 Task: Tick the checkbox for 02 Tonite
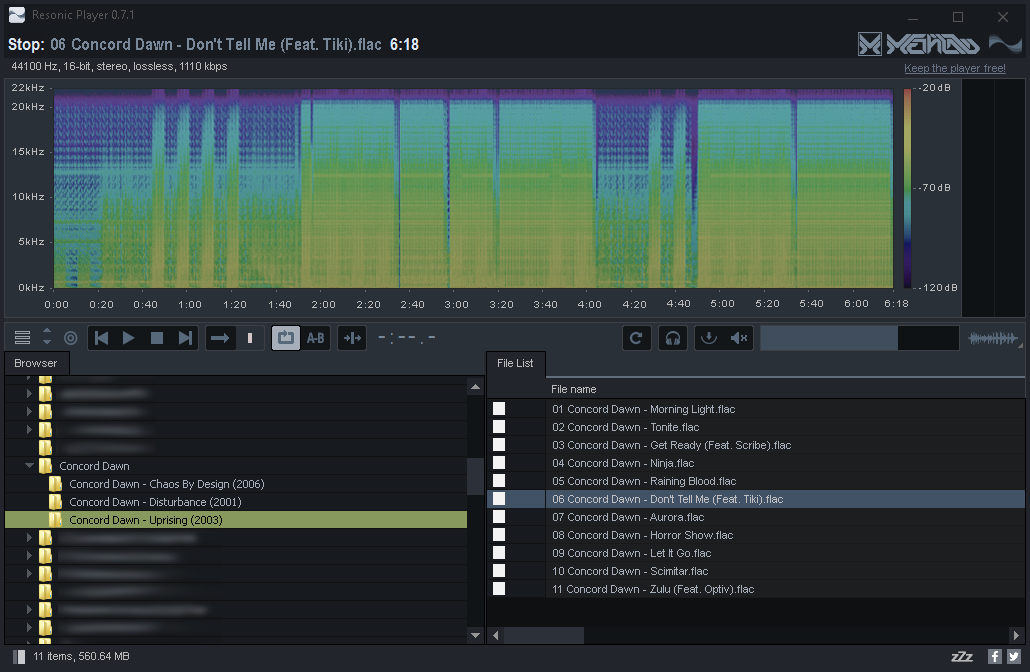499,427
